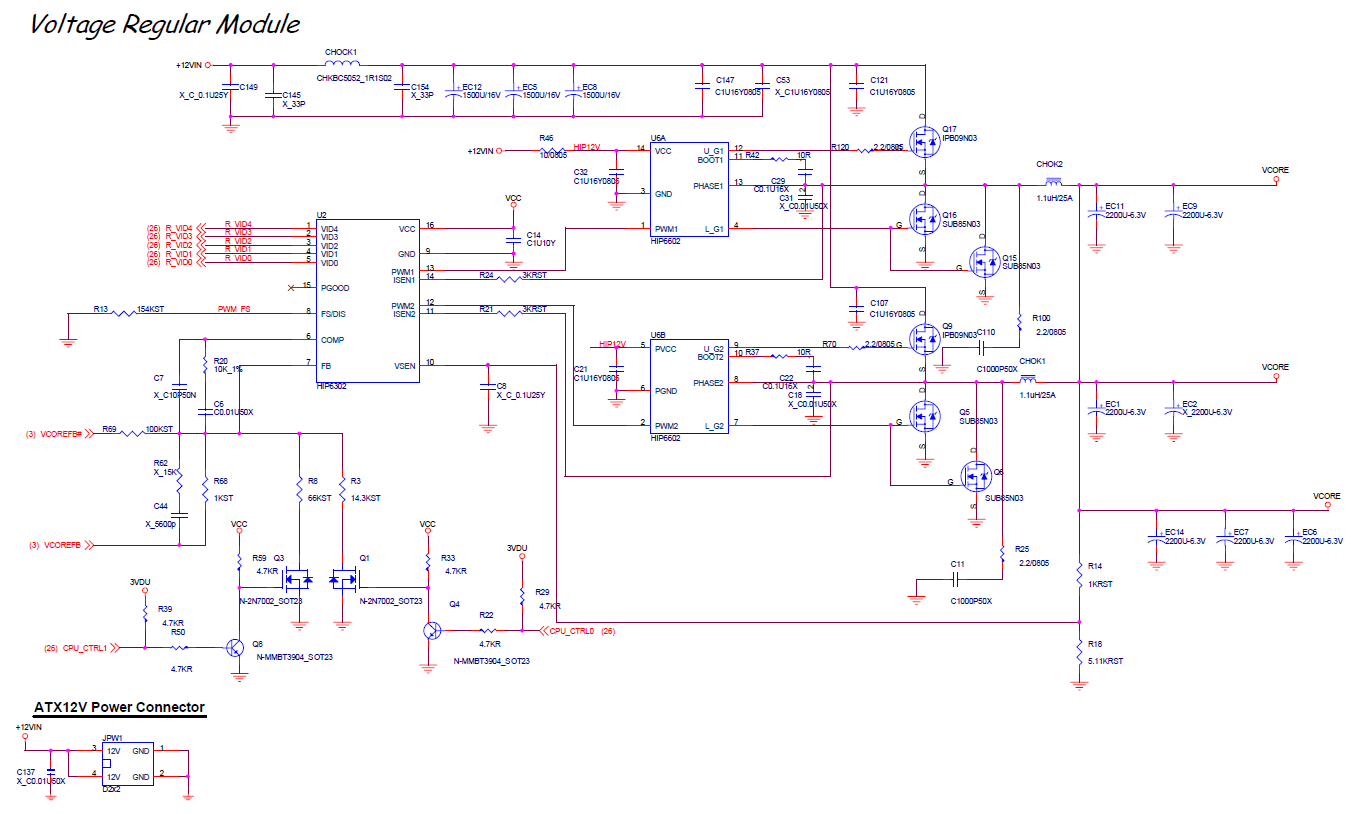Click the CHOK1 1.1uH/25A inductor symbol
Image resolution: width=1372 pixels, height=814 pixels.
1029,380
